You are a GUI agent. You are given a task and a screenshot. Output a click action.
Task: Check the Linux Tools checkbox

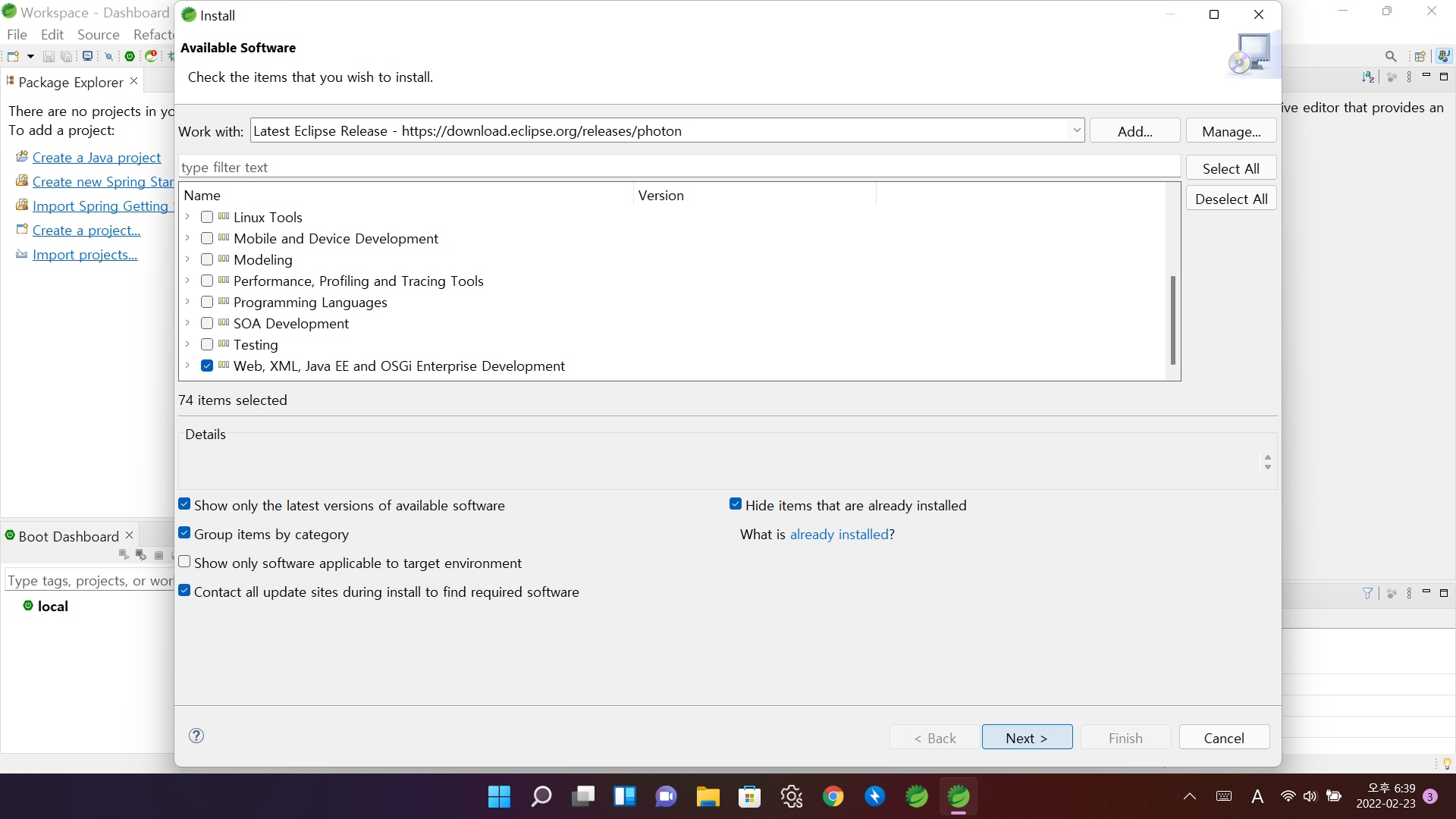(207, 218)
